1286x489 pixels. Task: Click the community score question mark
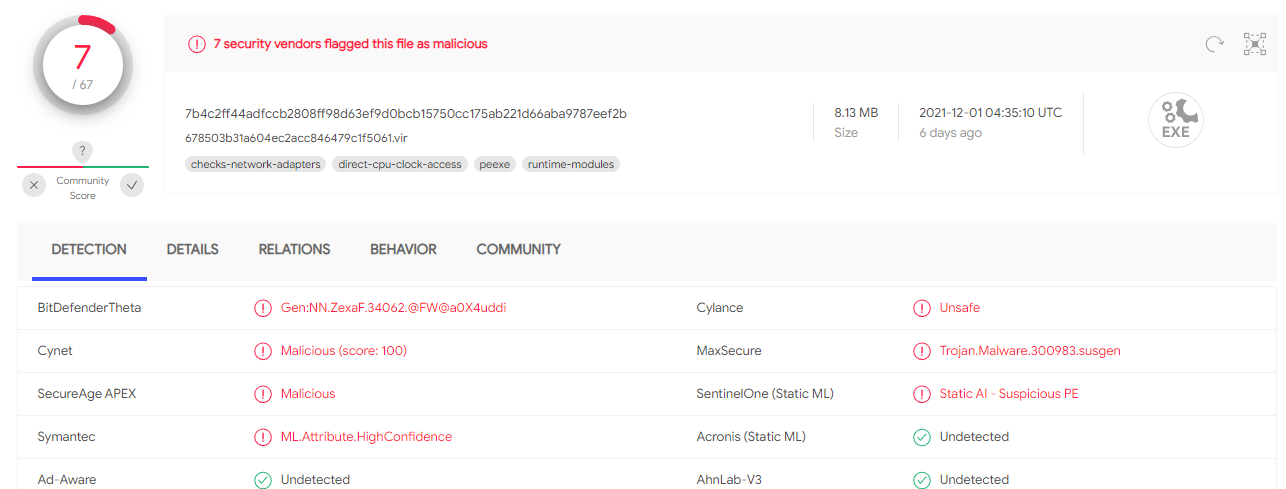point(83,151)
